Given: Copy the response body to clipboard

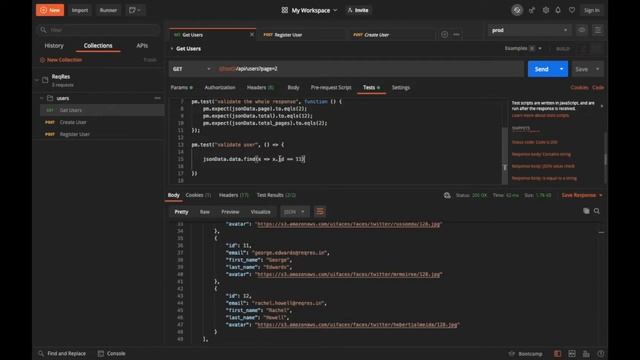Looking at the screenshot, I should click(x=586, y=211).
